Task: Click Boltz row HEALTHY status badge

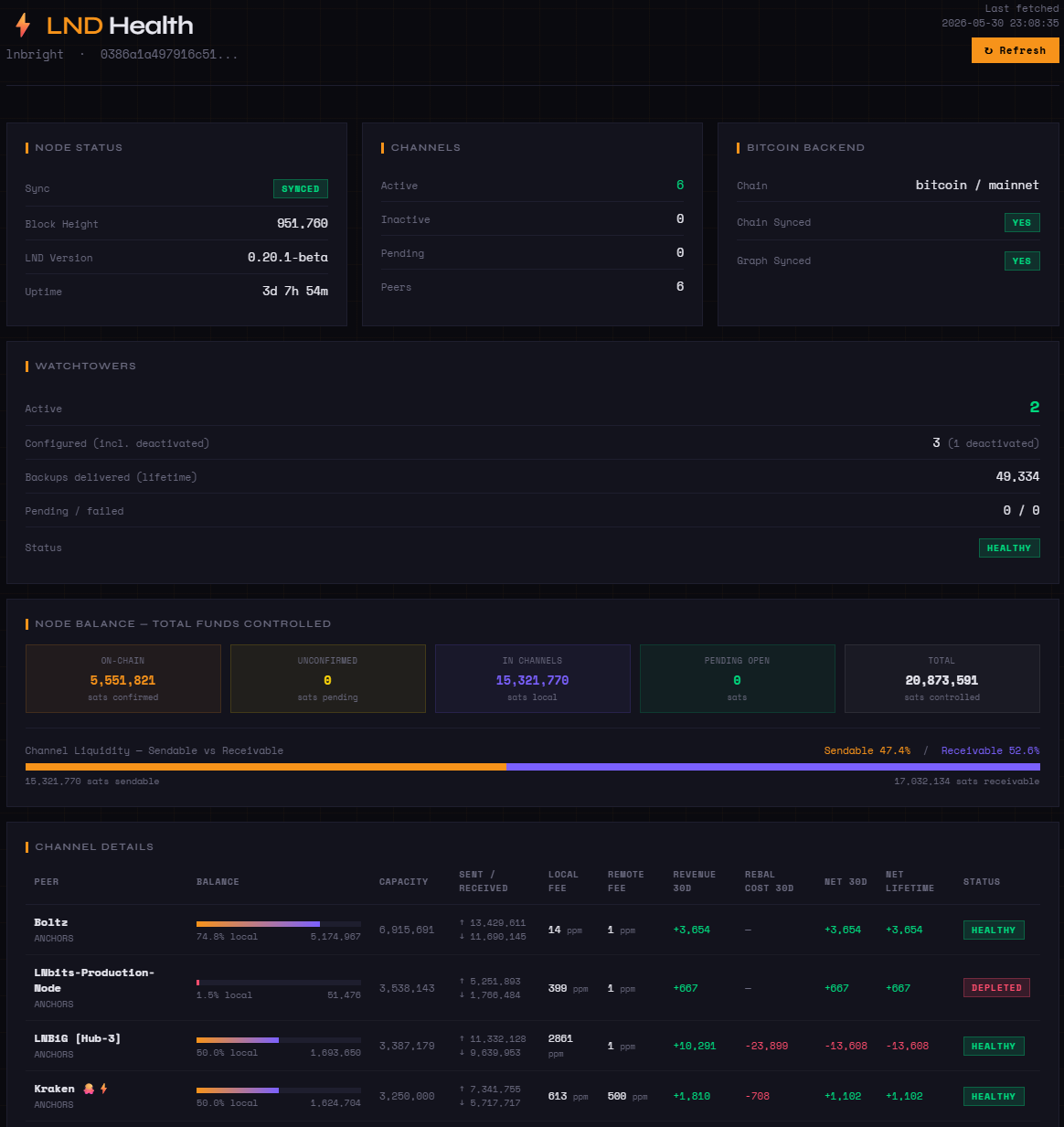Action: point(994,930)
